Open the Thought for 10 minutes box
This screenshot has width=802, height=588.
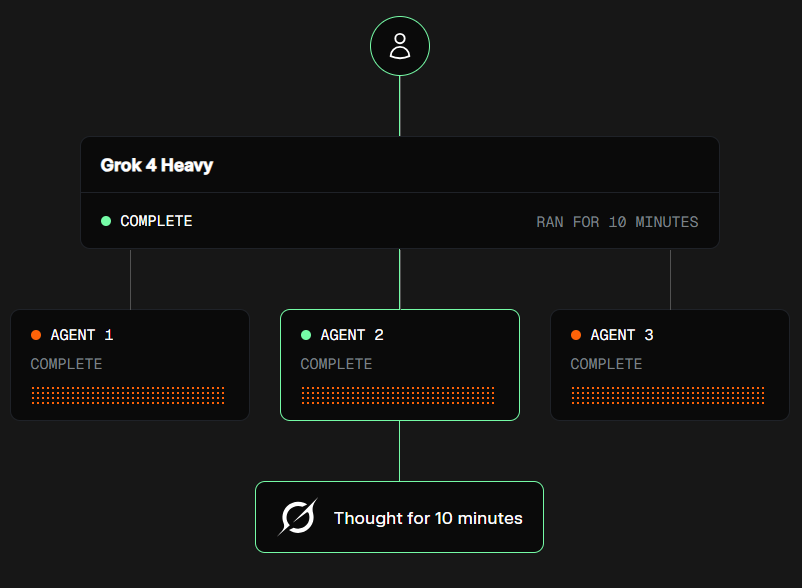click(399, 517)
